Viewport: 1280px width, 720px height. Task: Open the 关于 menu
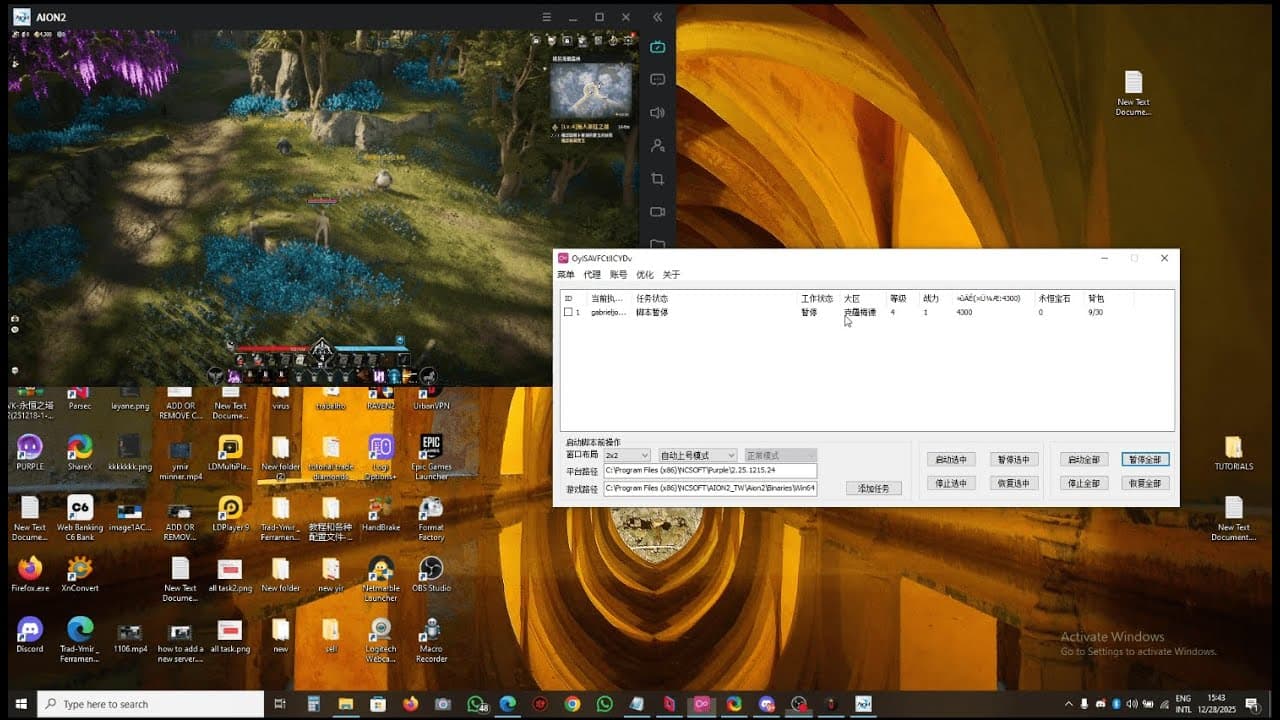tap(671, 275)
